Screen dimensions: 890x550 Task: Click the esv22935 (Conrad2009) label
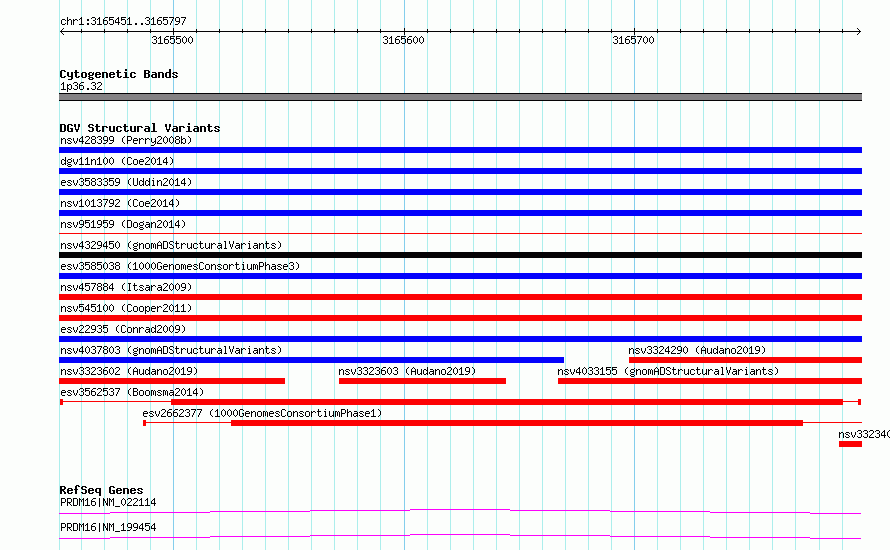point(123,329)
